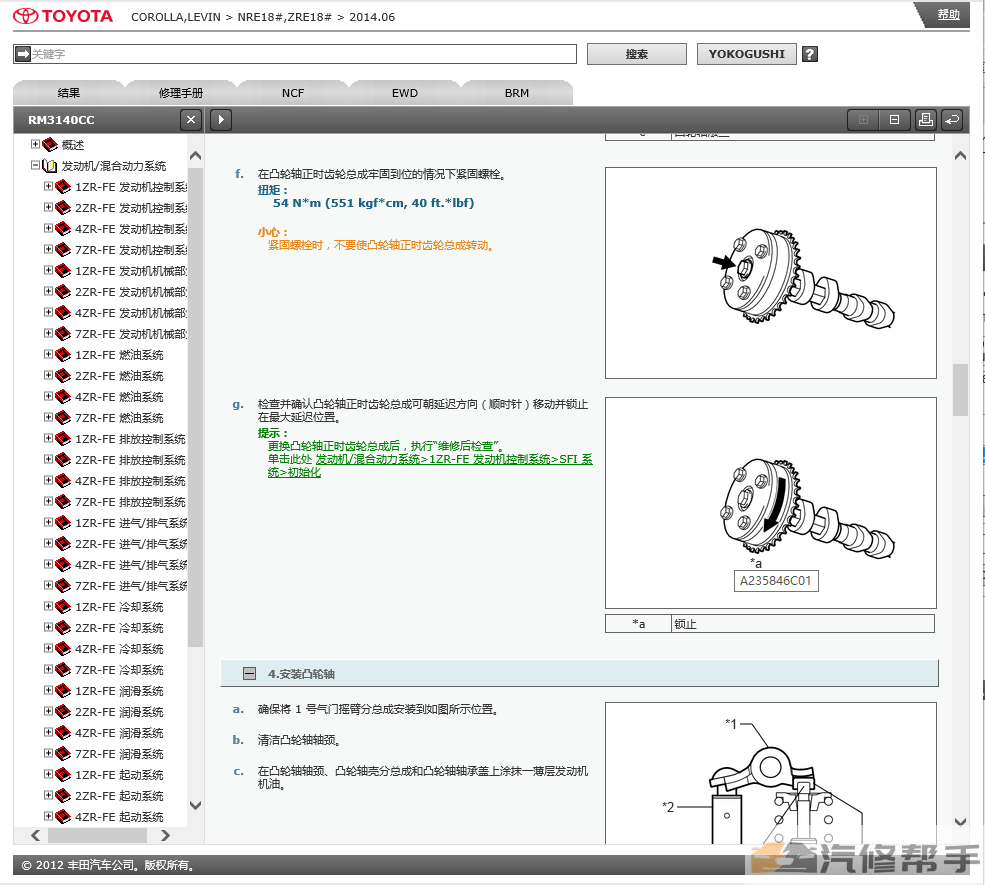
Task: Click the A235846C01 camshaft lock illustration
Action: 771,503
